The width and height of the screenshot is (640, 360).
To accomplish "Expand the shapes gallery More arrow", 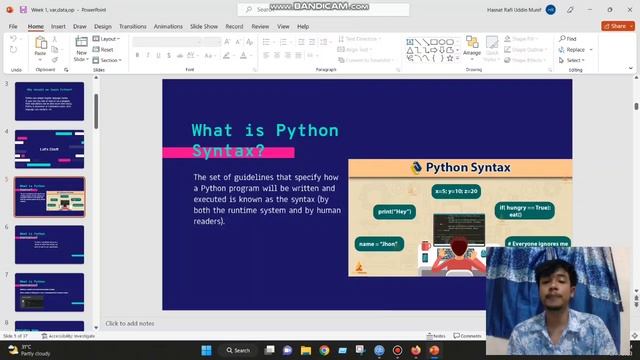I will 458,58.
